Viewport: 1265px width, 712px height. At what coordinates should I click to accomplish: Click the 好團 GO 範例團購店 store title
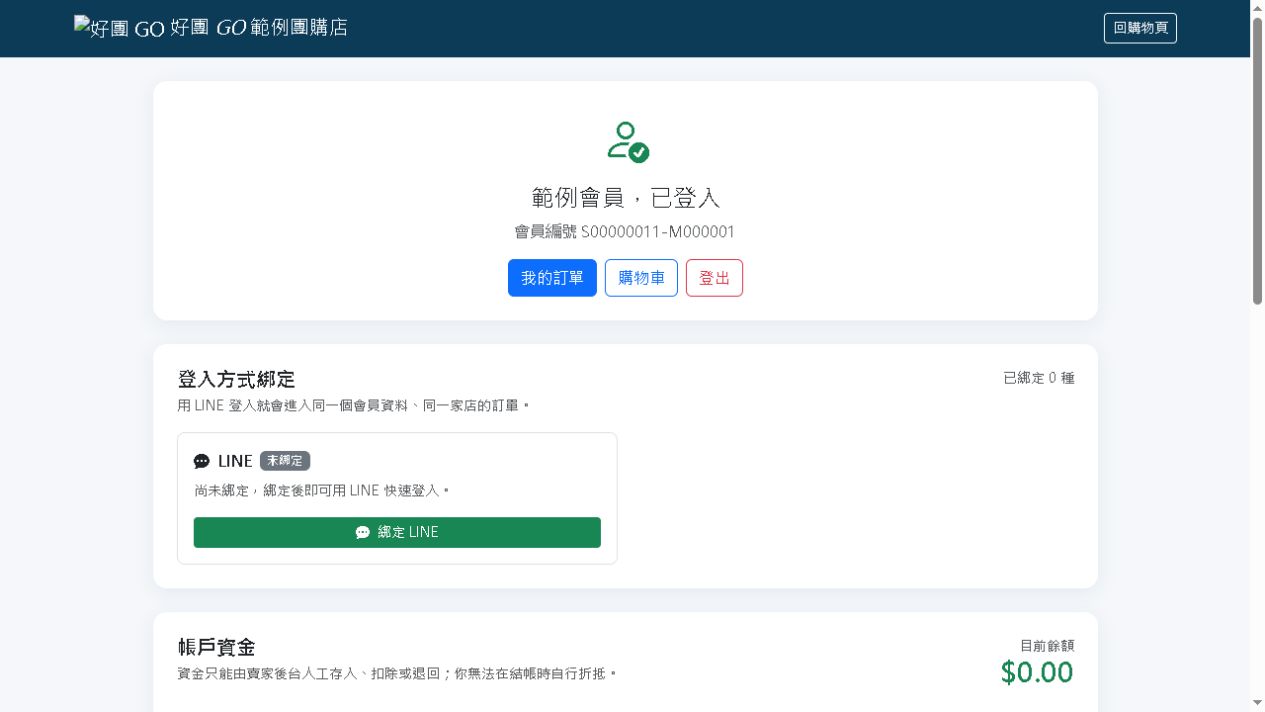259,28
